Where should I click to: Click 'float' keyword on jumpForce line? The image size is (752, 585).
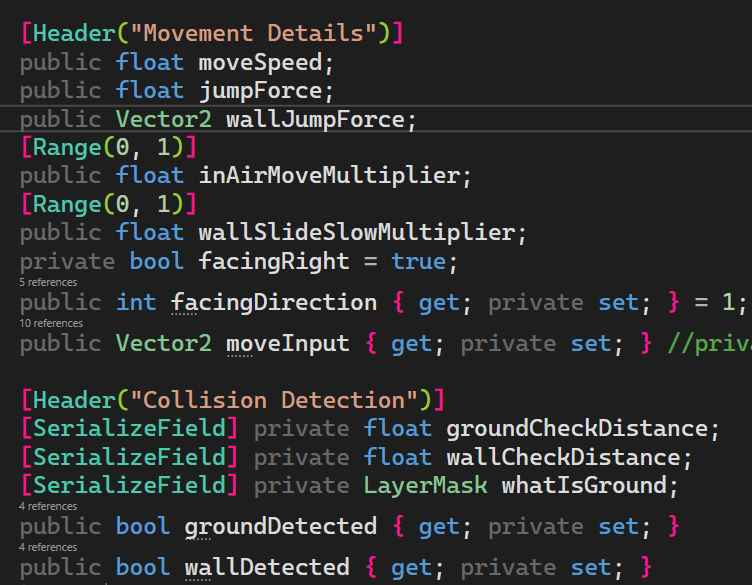150,91
